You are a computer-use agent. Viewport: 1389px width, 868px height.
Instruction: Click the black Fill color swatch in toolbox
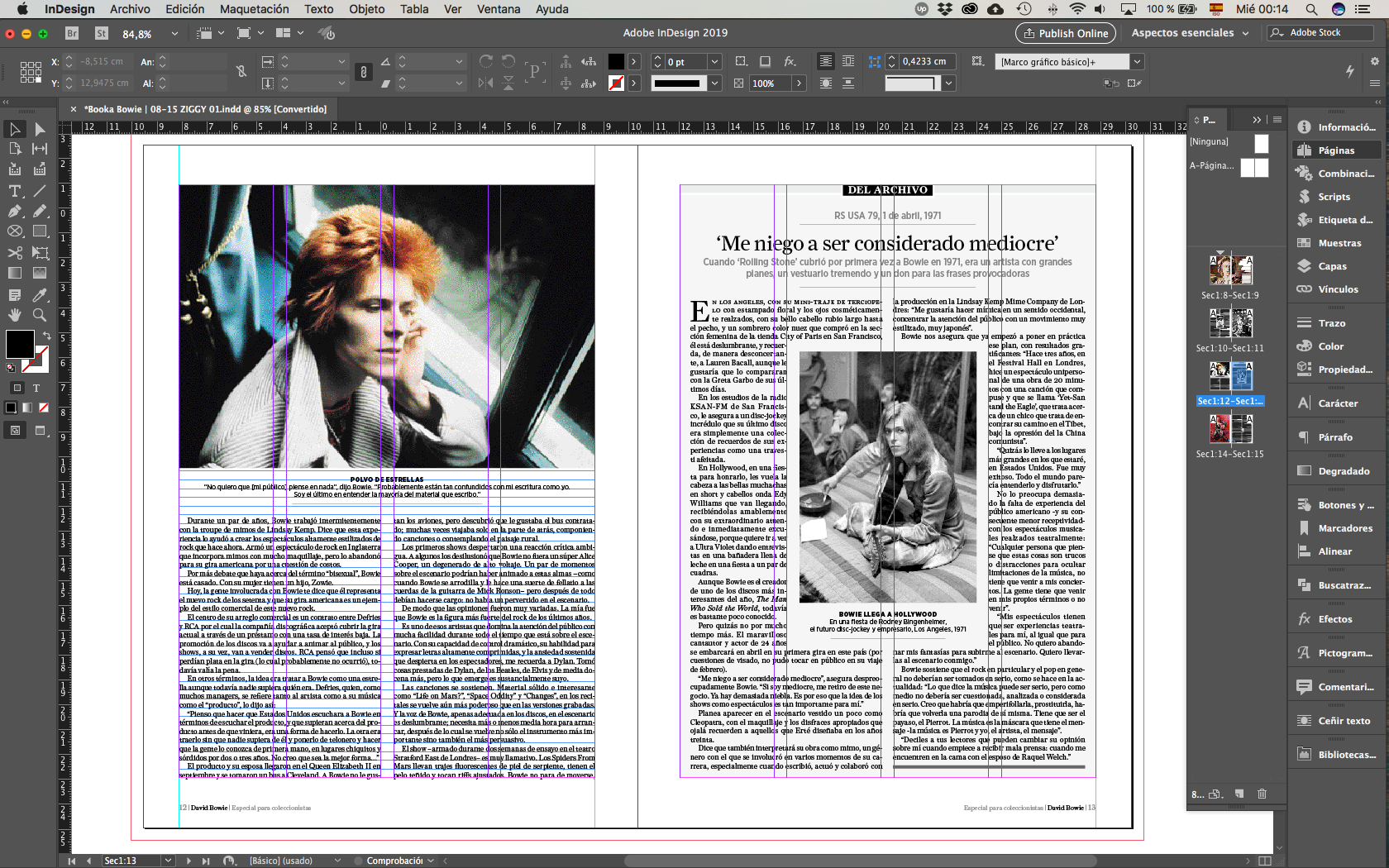(x=20, y=344)
